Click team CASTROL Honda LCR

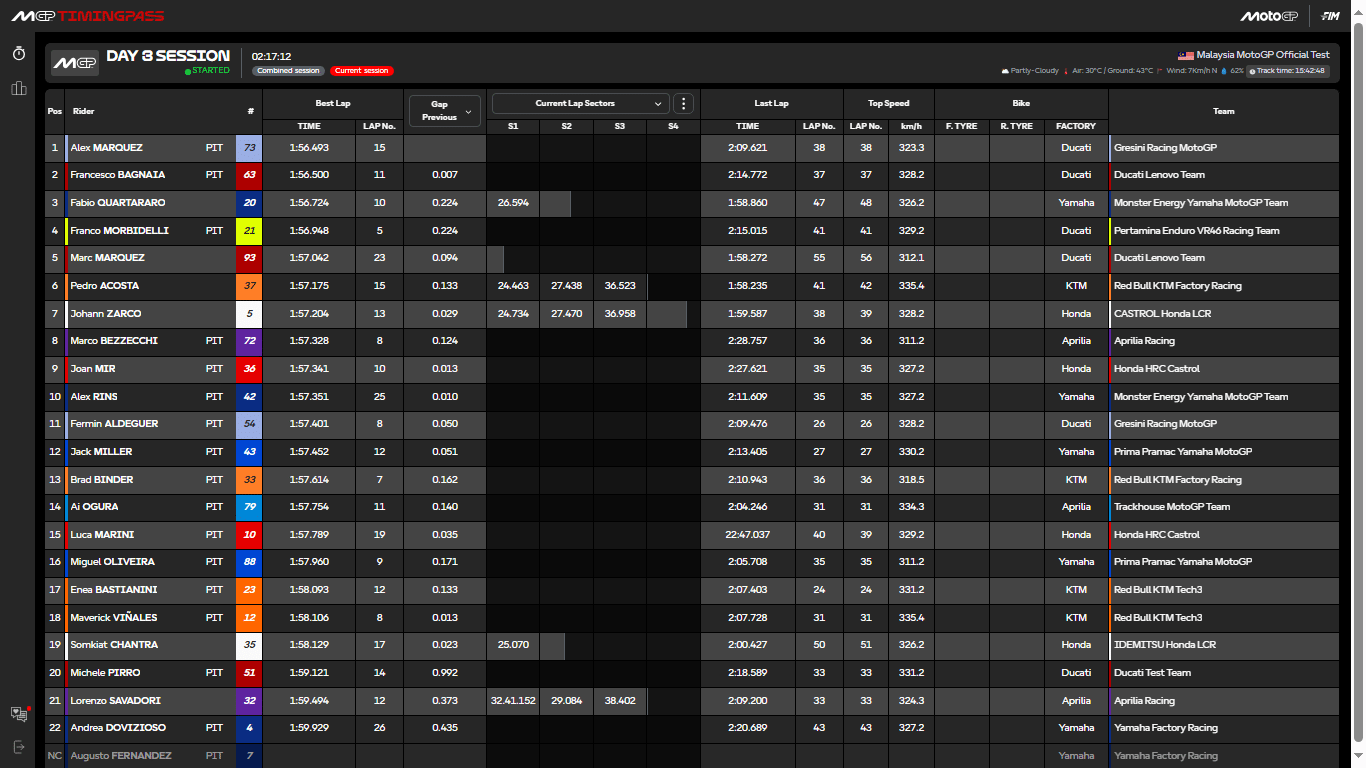coord(1162,314)
